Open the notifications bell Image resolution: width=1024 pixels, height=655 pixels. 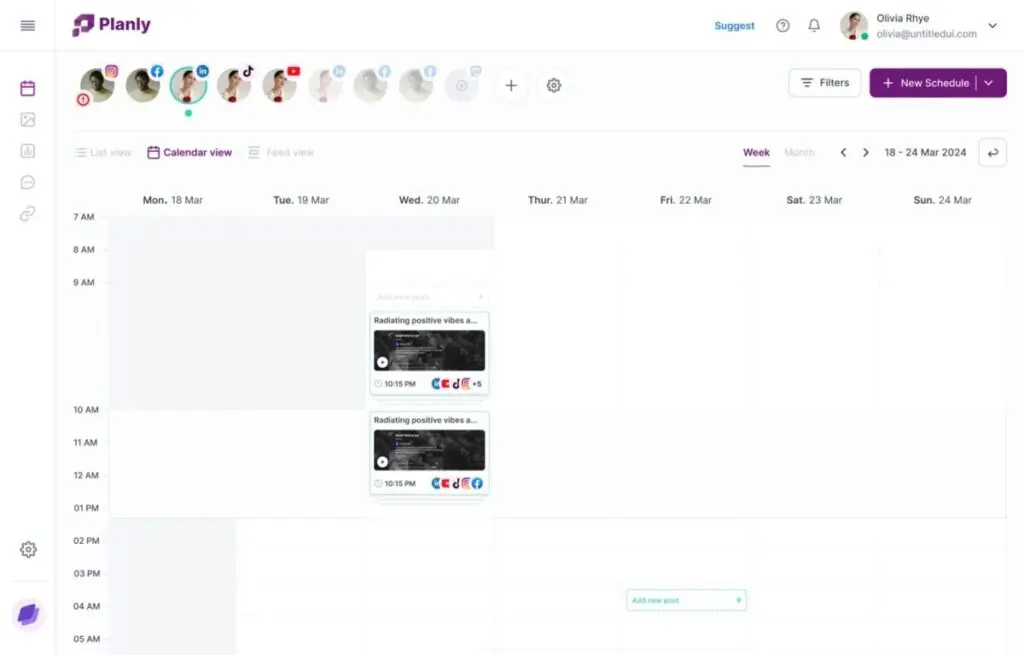(x=814, y=26)
